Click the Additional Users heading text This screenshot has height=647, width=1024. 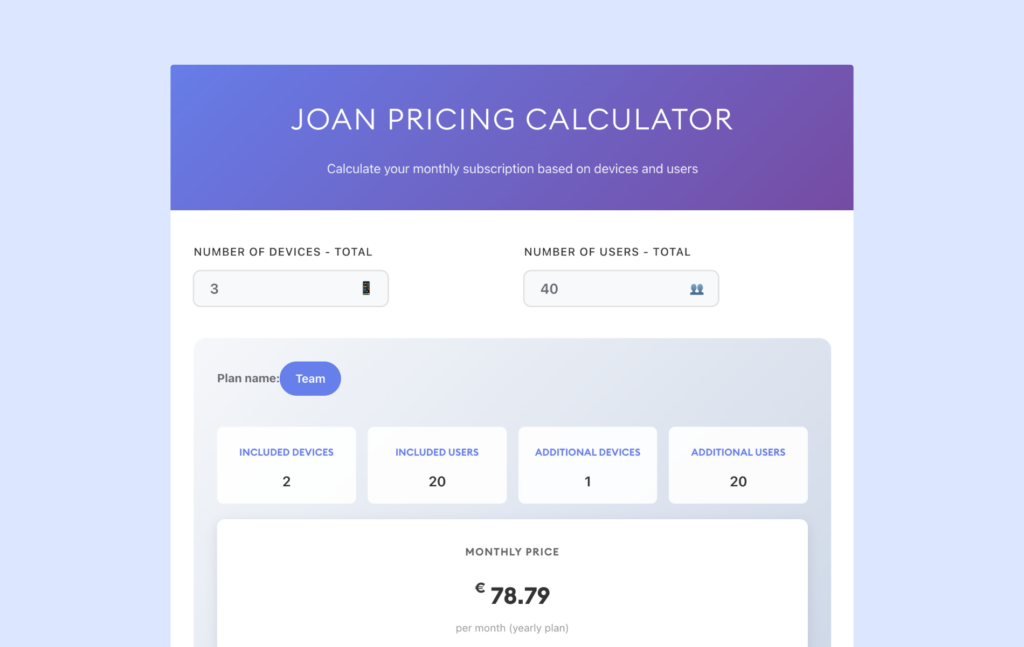[737, 452]
